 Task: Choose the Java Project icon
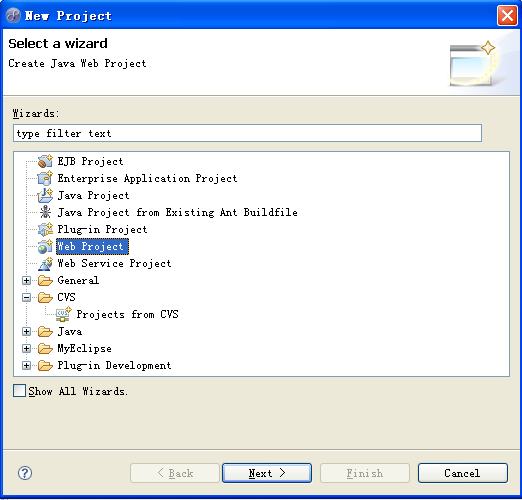(x=45, y=195)
